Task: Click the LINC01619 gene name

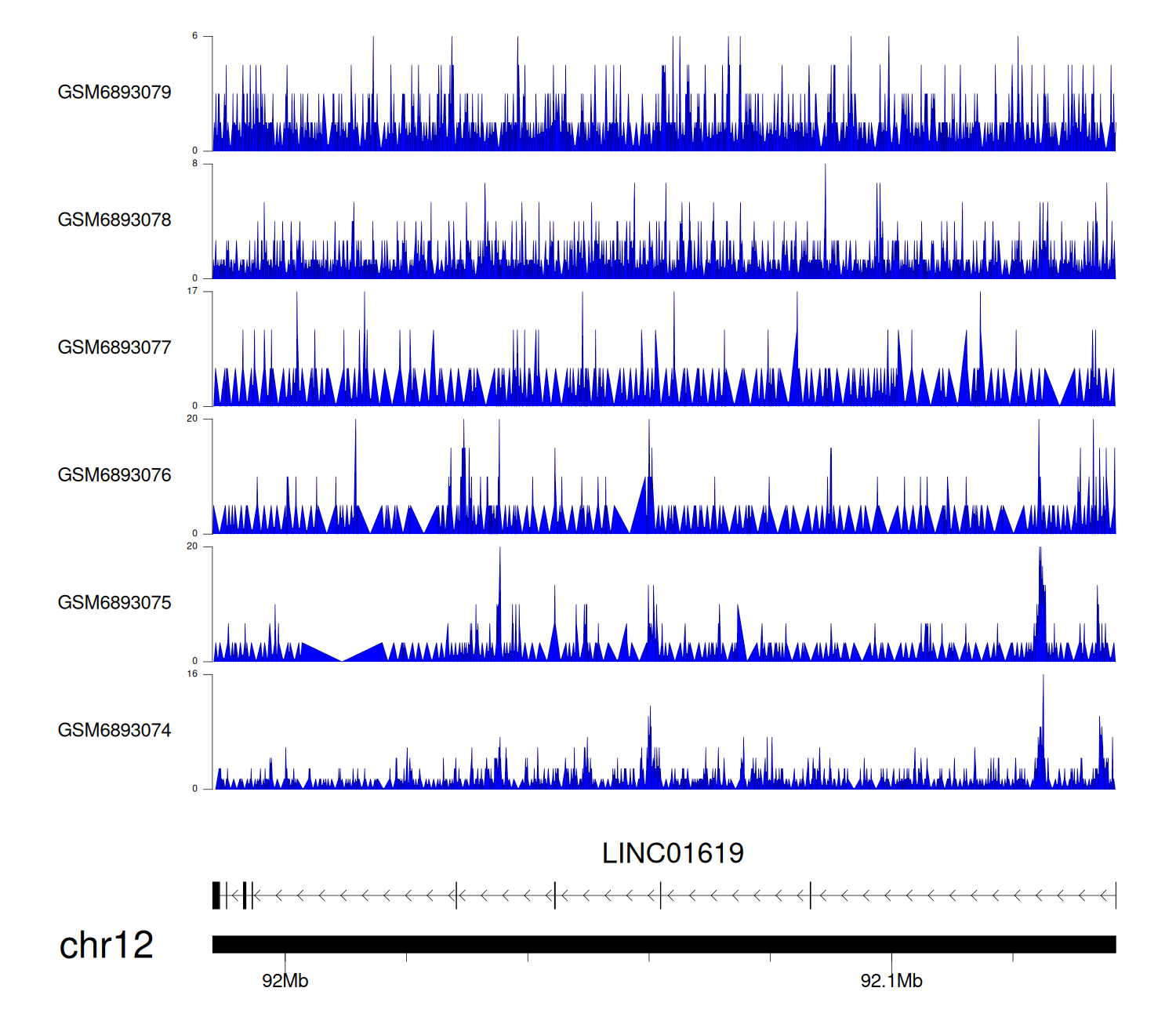Action: click(x=673, y=853)
